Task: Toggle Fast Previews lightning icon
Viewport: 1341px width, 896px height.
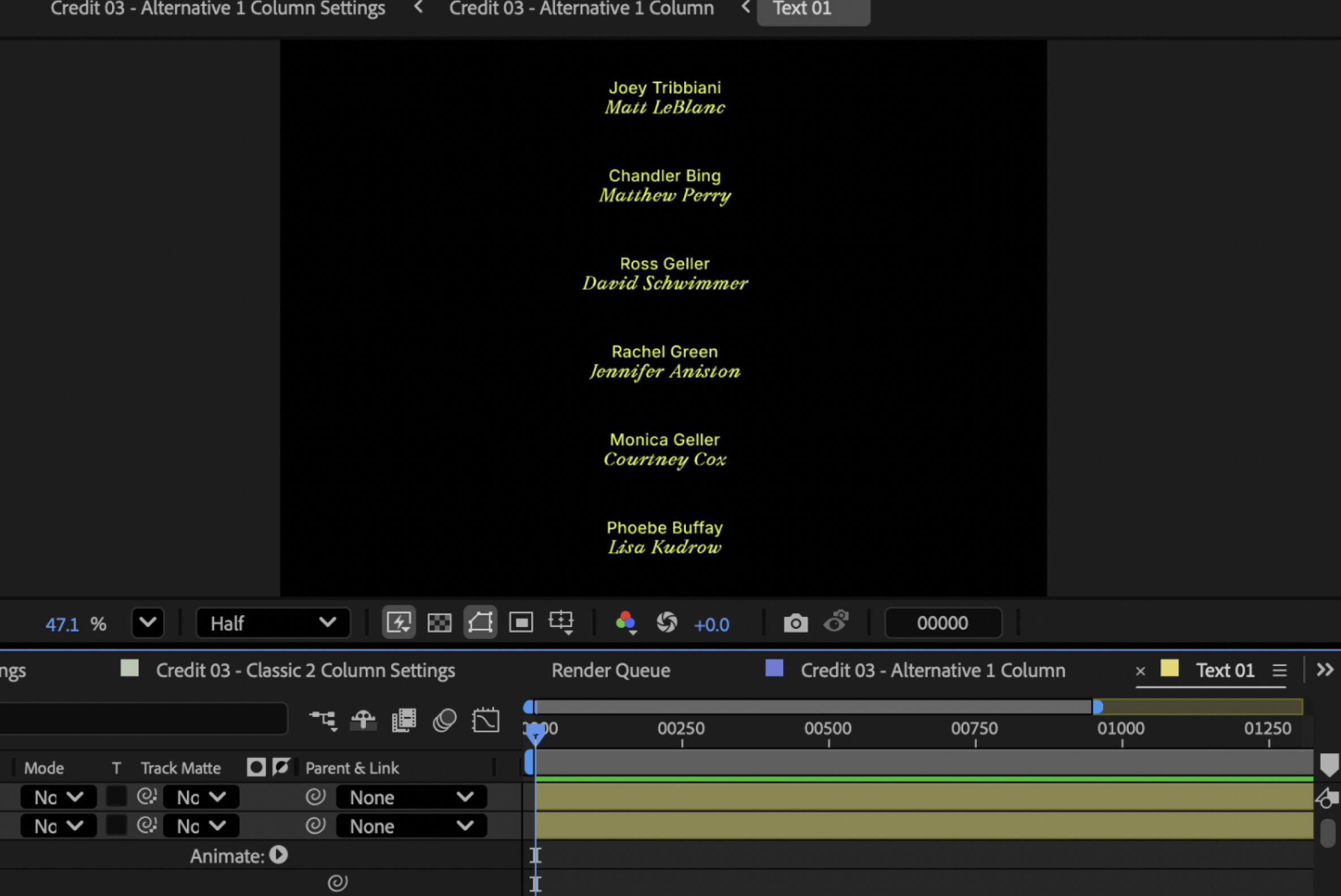Action: click(398, 622)
